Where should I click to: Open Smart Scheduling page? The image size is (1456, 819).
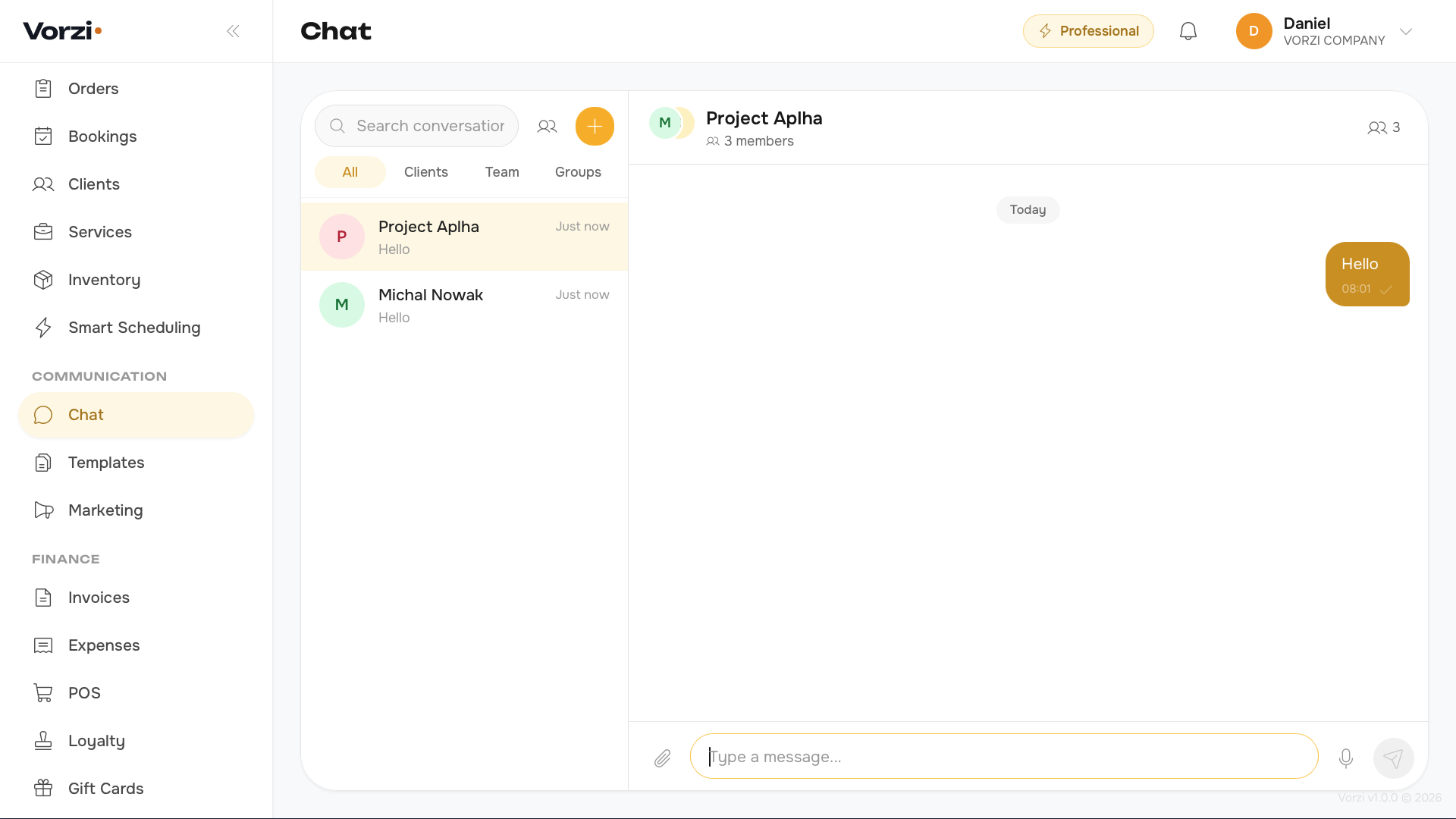coord(136,328)
